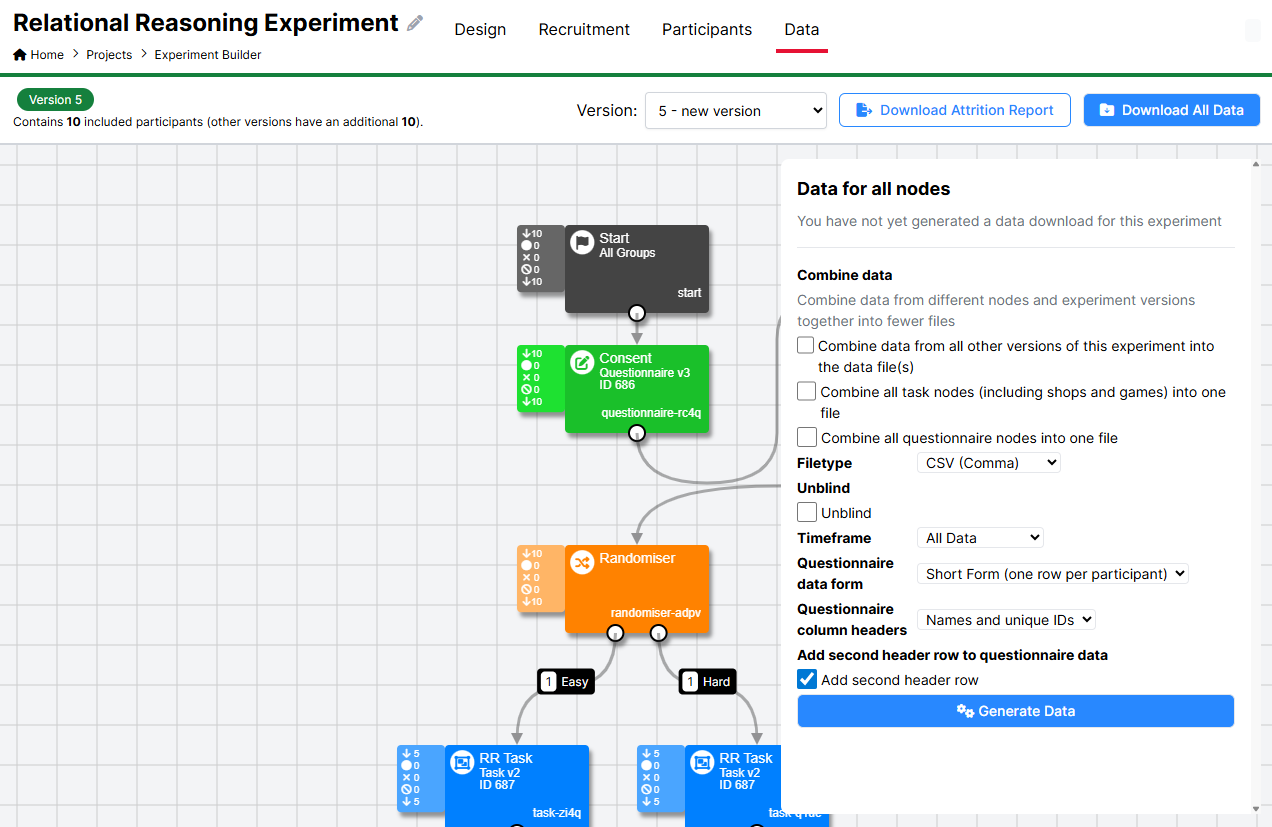Click the file icon in Download Attrition Report
Image resolution: width=1272 pixels, height=827 pixels.
coord(865,110)
